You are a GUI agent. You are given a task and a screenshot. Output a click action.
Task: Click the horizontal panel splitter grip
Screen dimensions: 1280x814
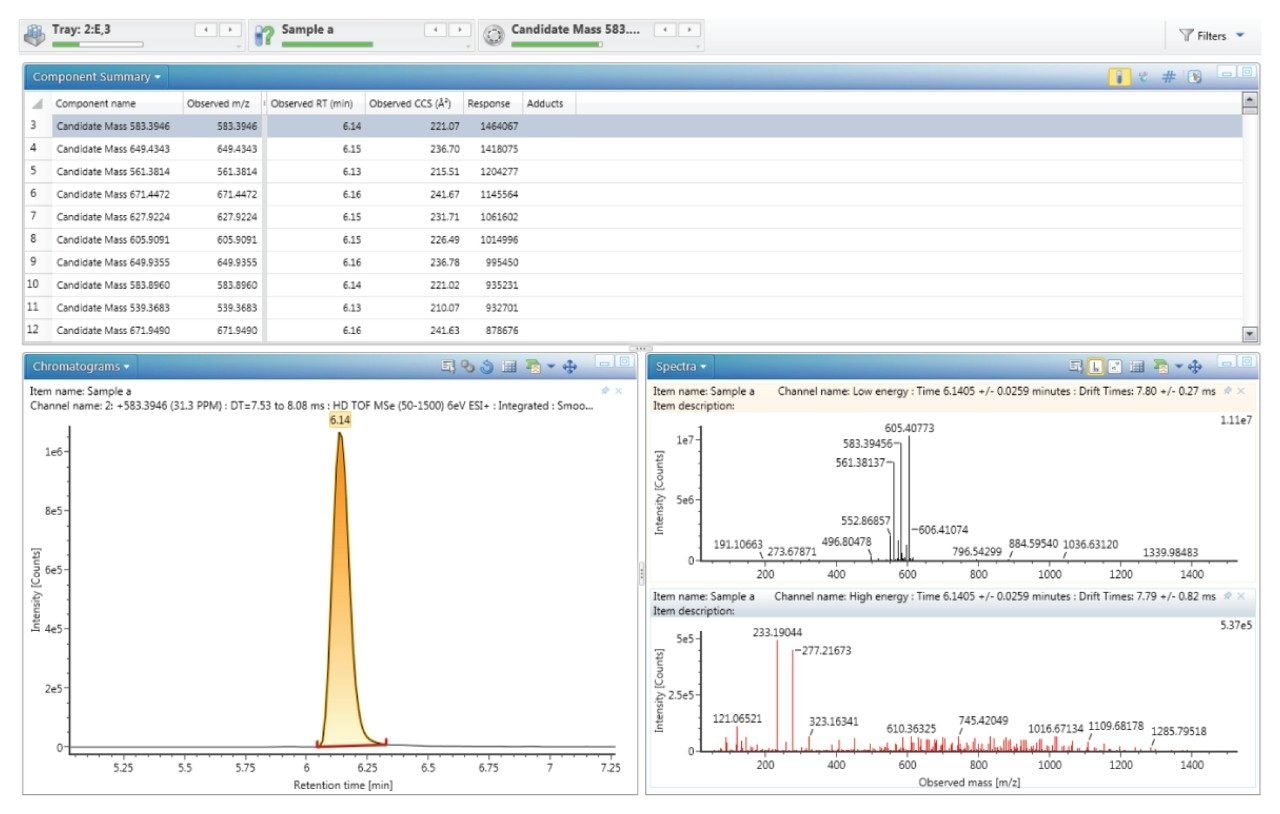pyautogui.click(x=640, y=348)
